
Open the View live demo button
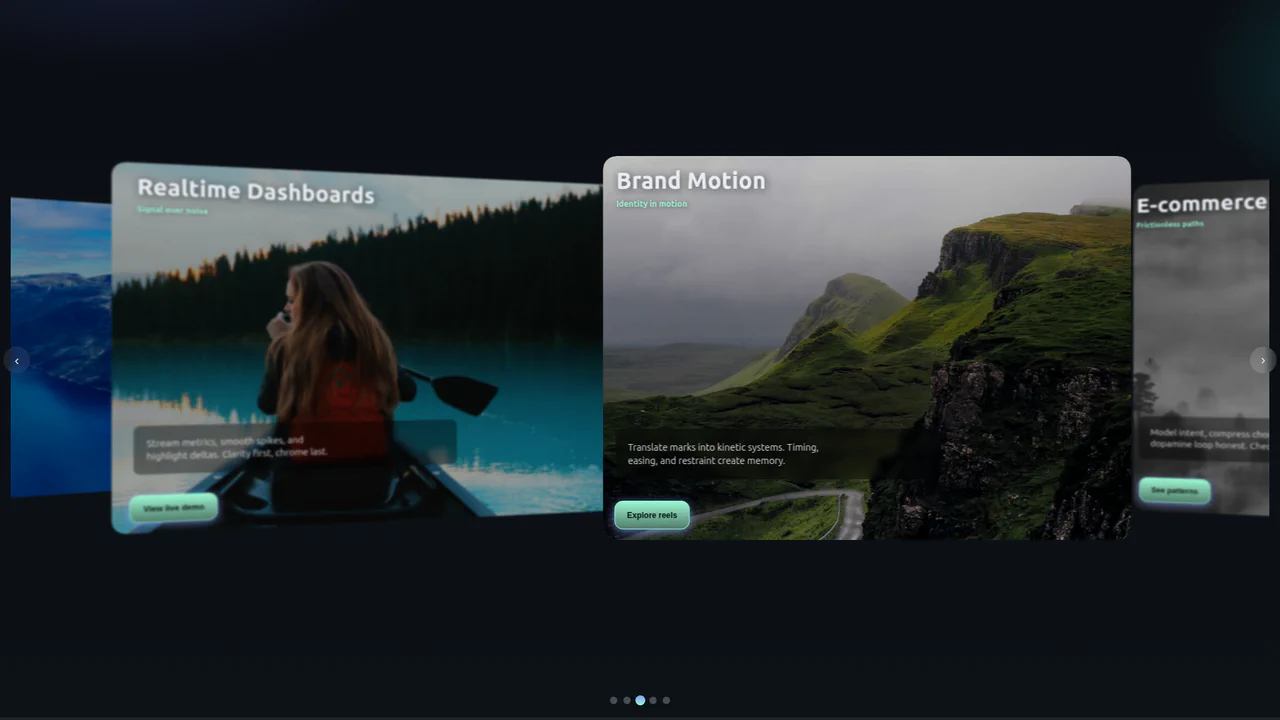tap(174, 508)
